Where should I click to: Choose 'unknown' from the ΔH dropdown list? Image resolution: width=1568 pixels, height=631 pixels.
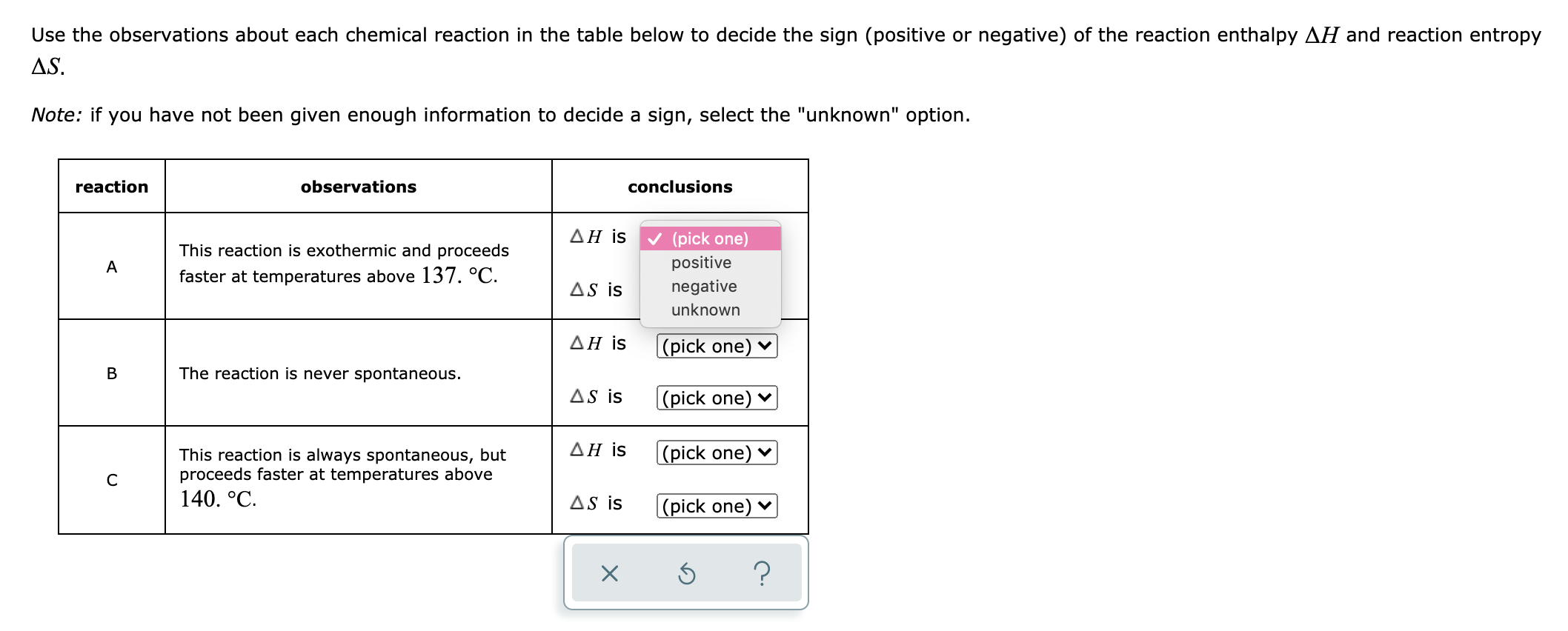705,310
